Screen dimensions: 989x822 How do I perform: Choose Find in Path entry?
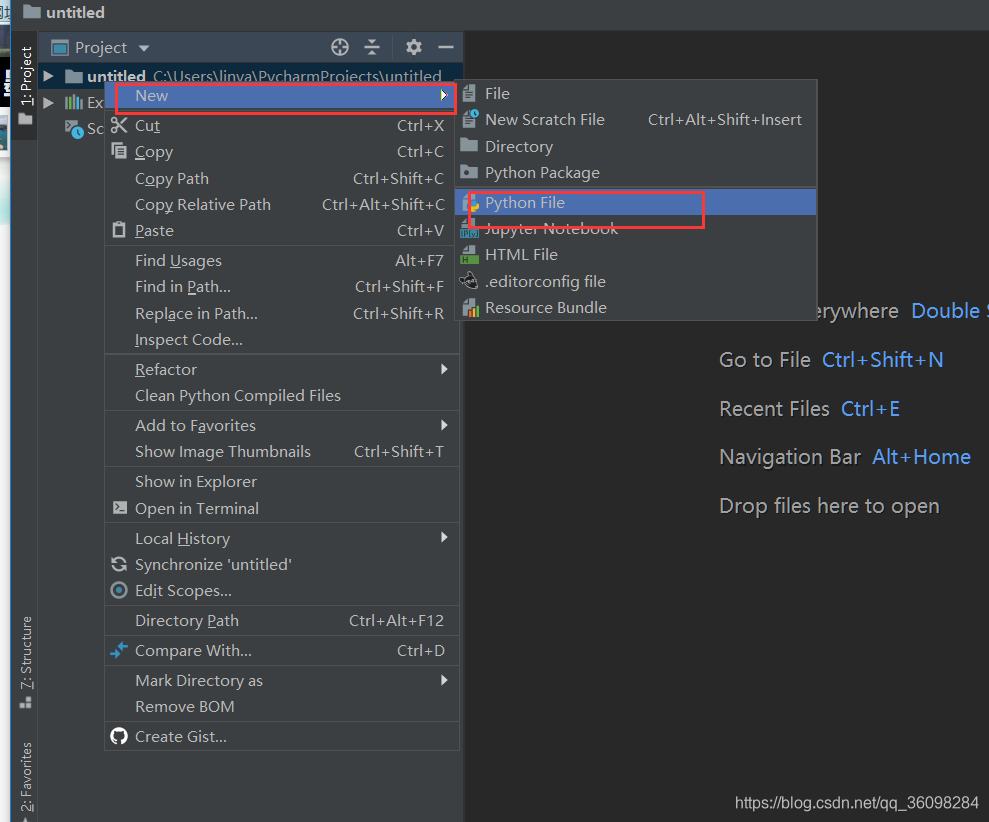click(282, 286)
